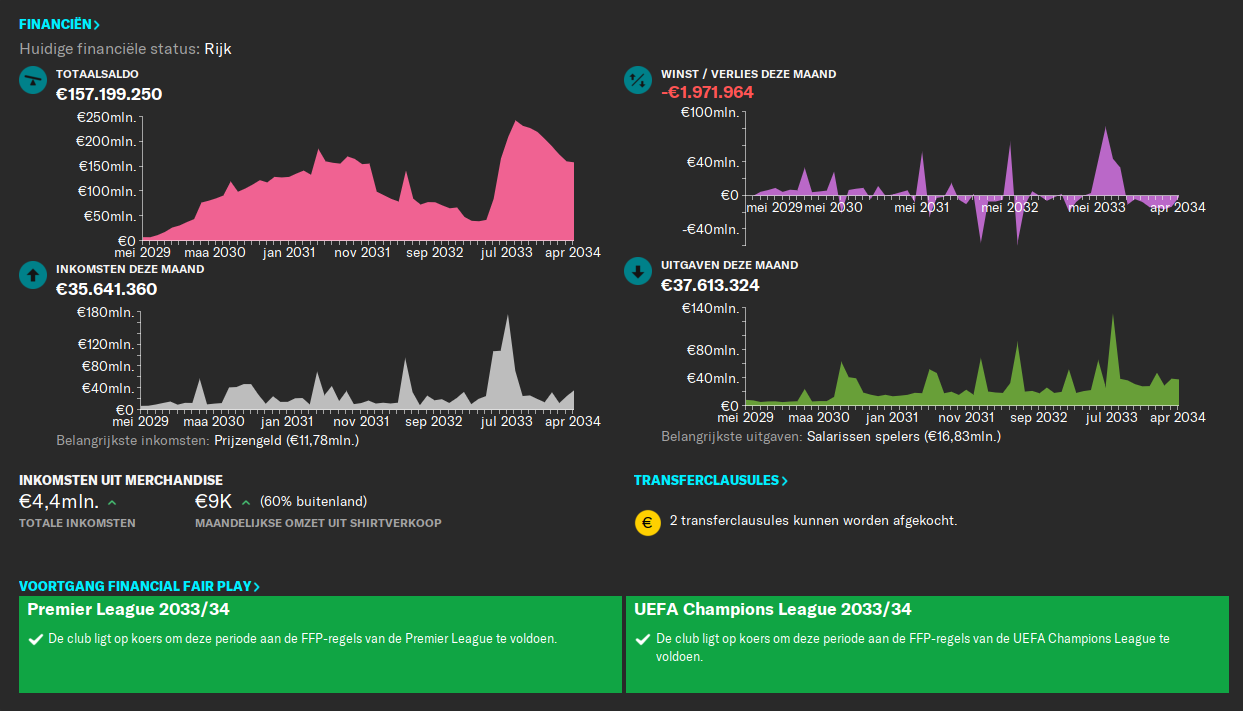Click the green arrow beside €4,4mln.
This screenshot has height=711, width=1243.
click(x=112, y=502)
